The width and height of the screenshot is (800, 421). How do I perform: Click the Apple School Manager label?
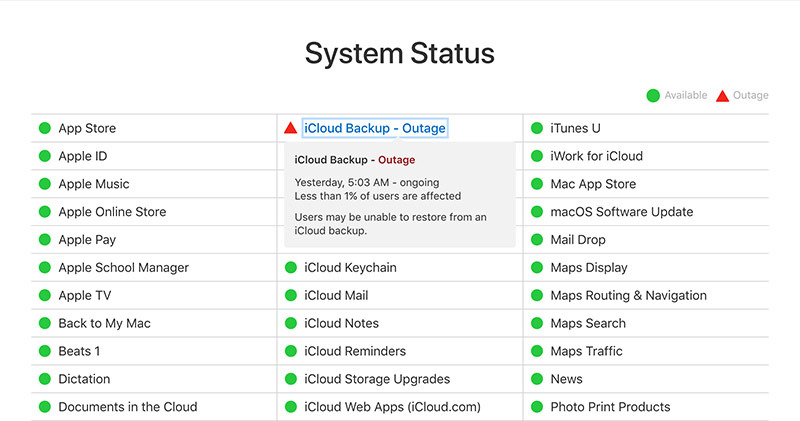click(123, 268)
